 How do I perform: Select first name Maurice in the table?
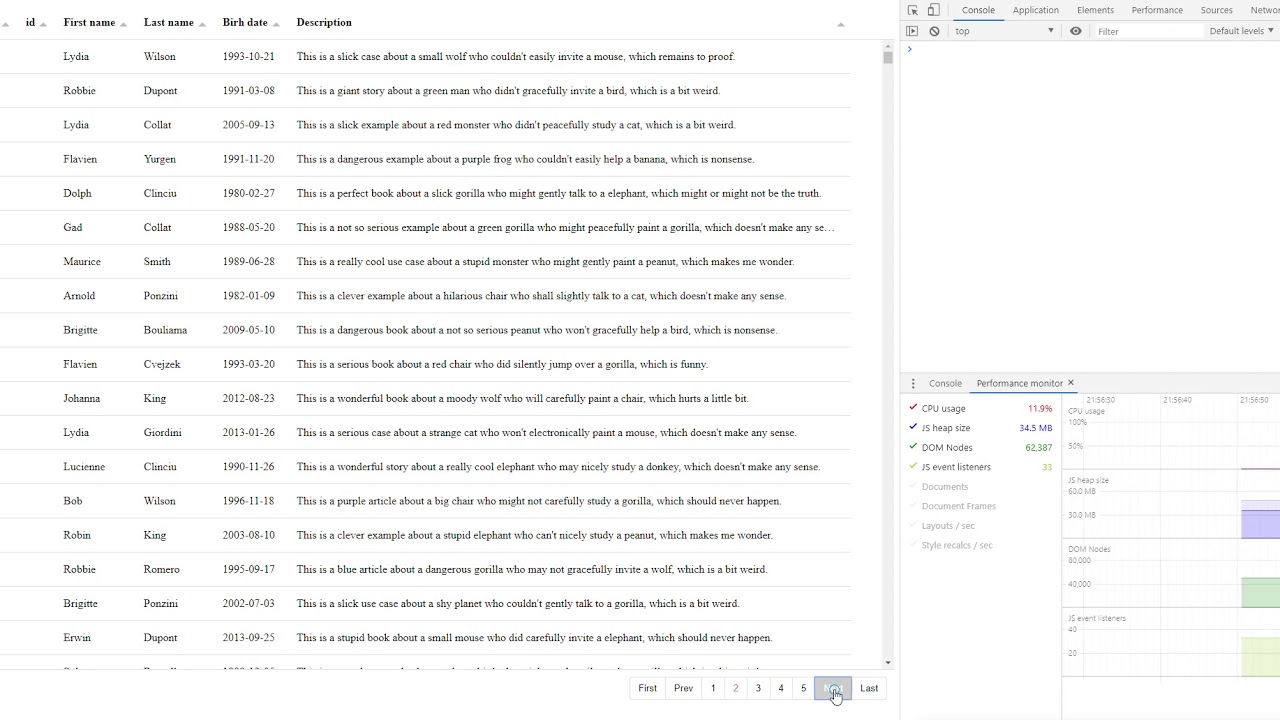[x=82, y=262]
